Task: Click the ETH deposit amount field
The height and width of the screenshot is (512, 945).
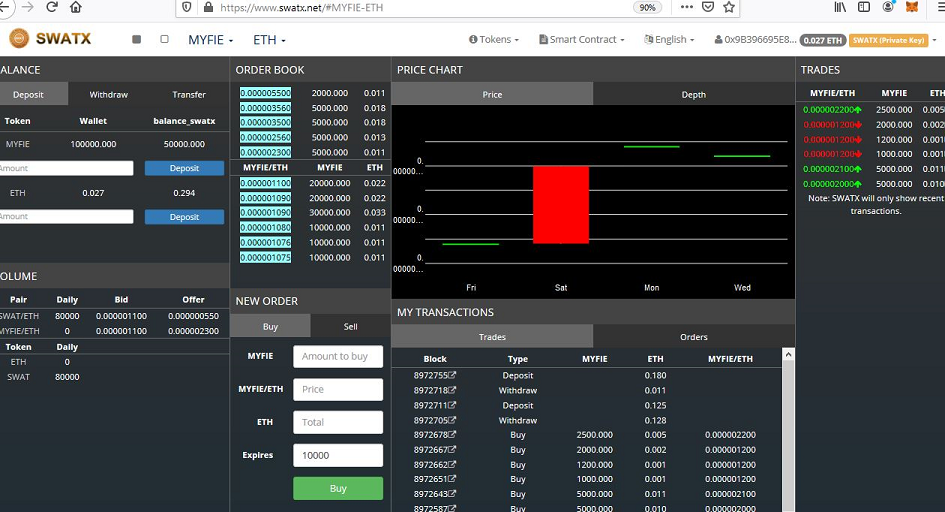Action: click(x=66, y=216)
